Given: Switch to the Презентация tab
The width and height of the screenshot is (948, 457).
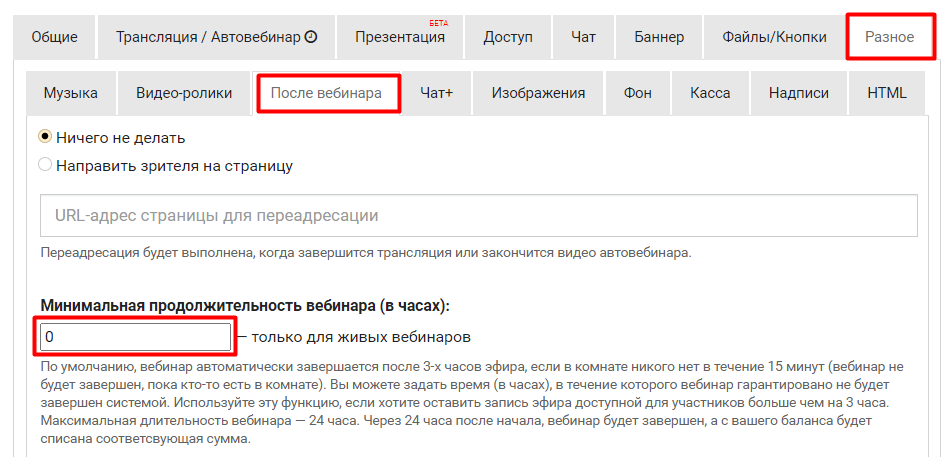Looking at the screenshot, I should pos(400,37).
